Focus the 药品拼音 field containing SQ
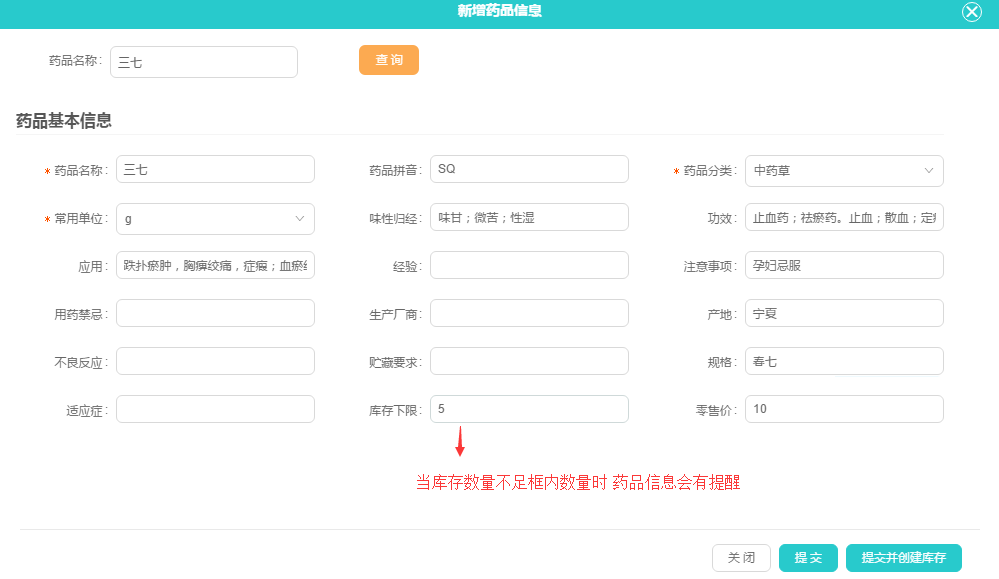Screen dimensions: 999x579 529,169
